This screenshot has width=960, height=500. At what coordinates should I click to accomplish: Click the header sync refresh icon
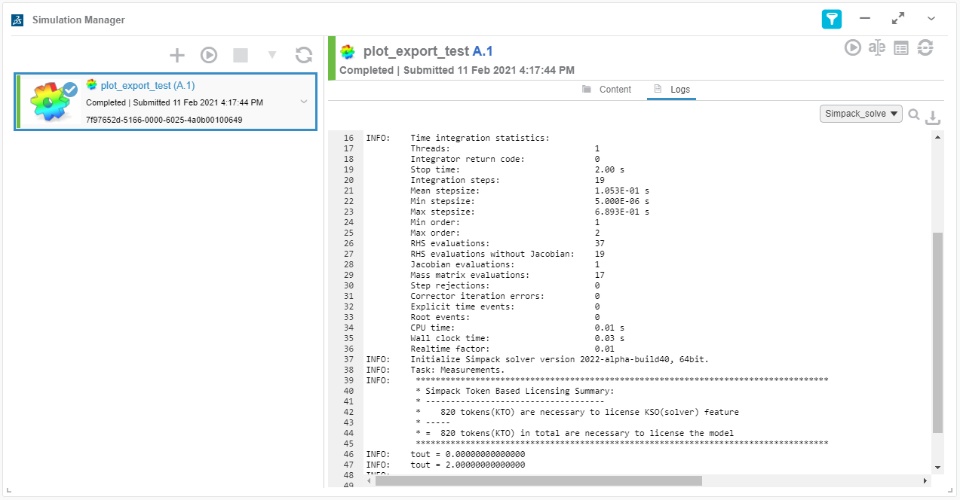click(x=925, y=48)
